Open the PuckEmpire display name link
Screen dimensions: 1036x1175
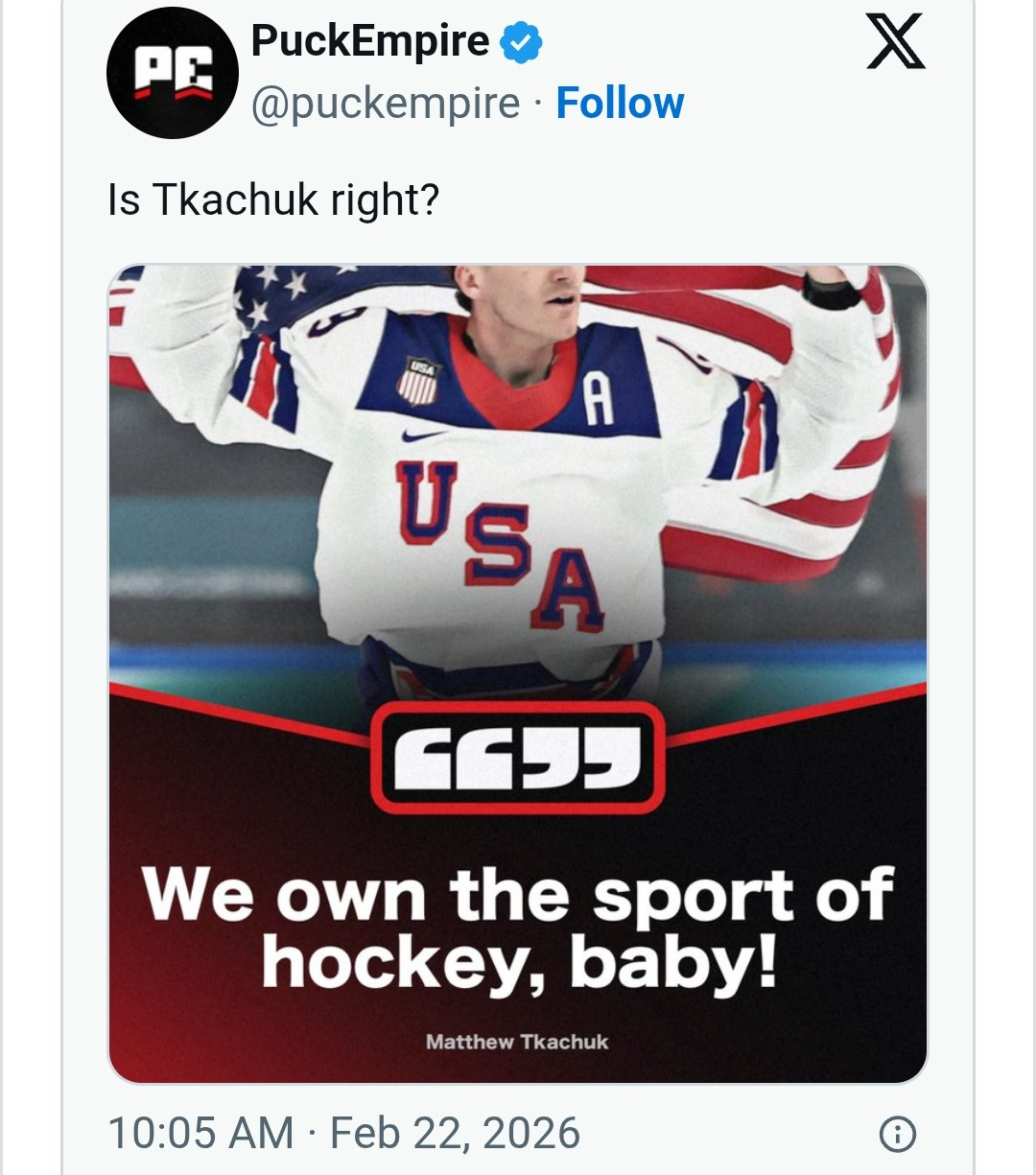(x=370, y=41)
